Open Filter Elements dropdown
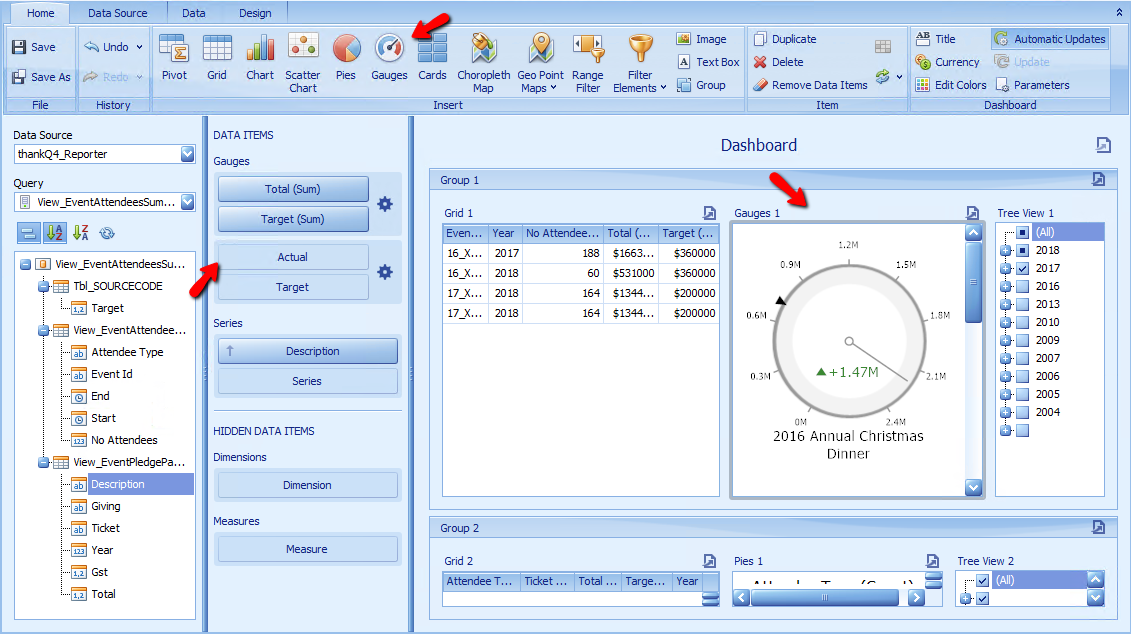1131x634 pixels. (x=664, y=88)
